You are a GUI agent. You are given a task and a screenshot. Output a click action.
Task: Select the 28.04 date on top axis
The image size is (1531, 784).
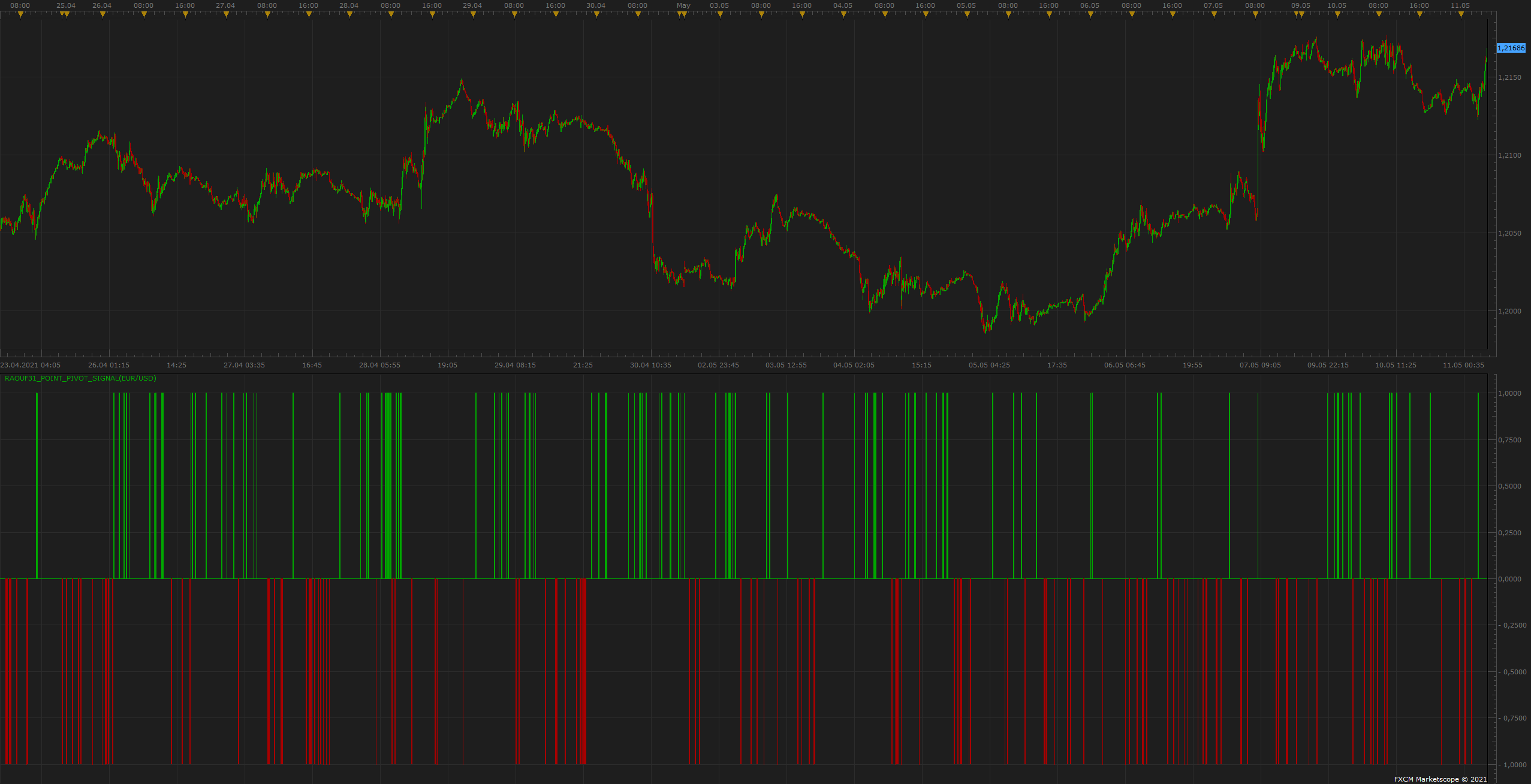tap(349, 5)
